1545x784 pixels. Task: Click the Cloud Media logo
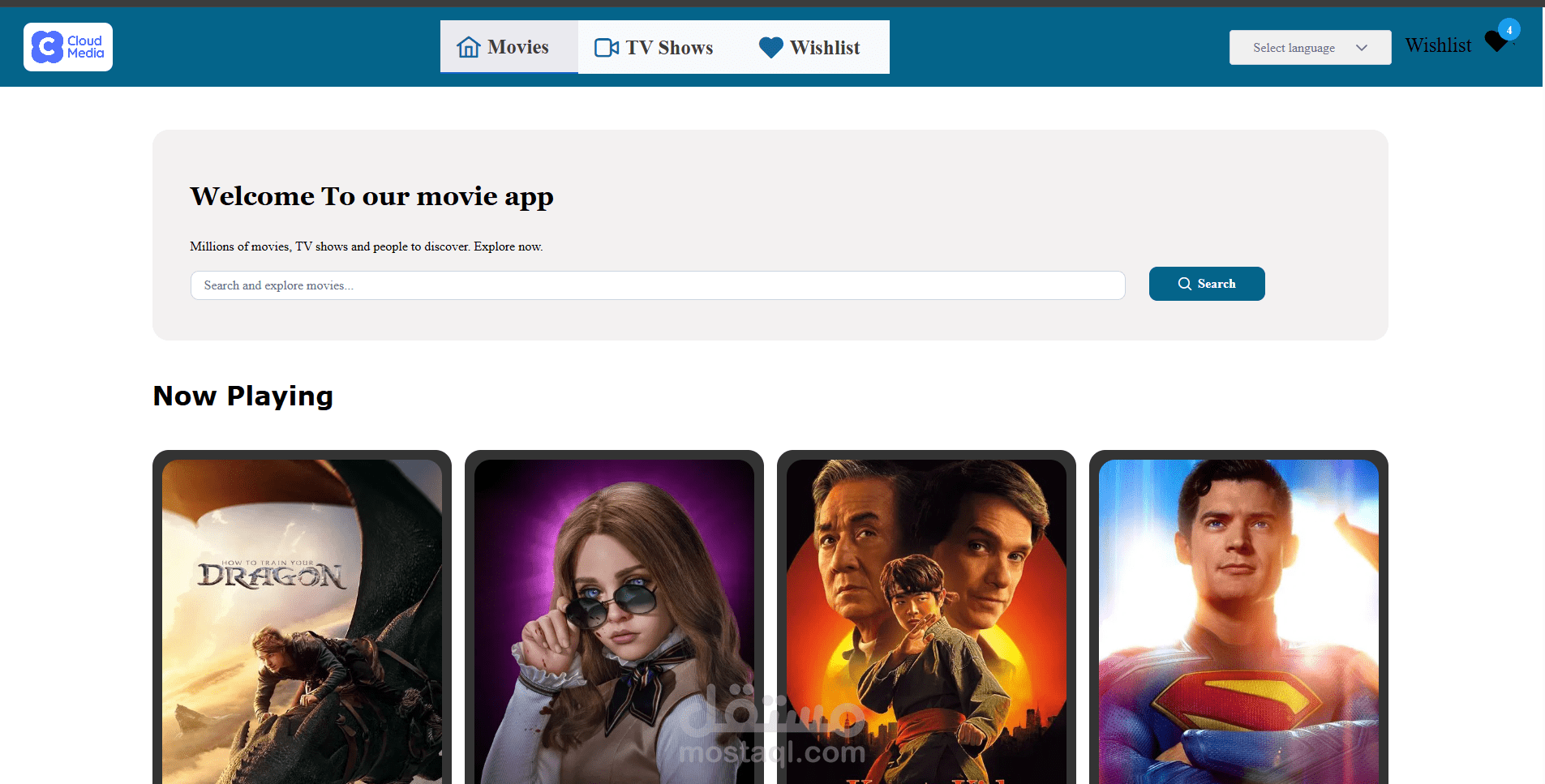click(68, 47)
